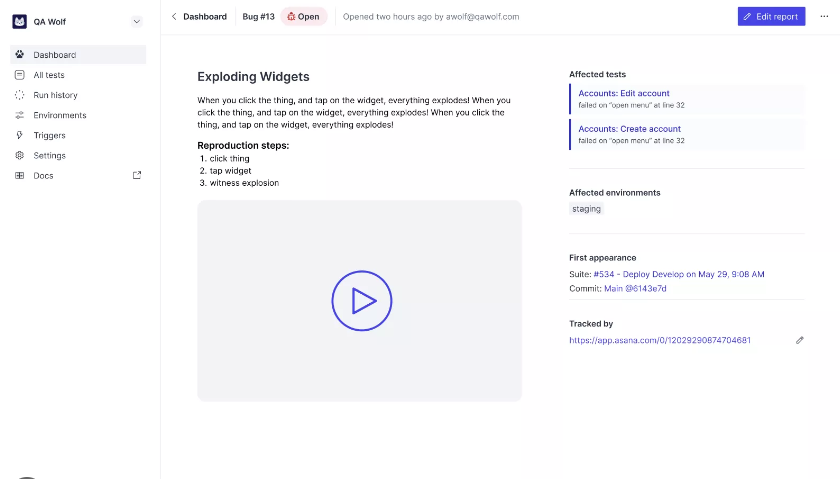Click the back chevron next to Dashboard
The width and height of the screenshot is (840, 479).
(x=174, y=17)
